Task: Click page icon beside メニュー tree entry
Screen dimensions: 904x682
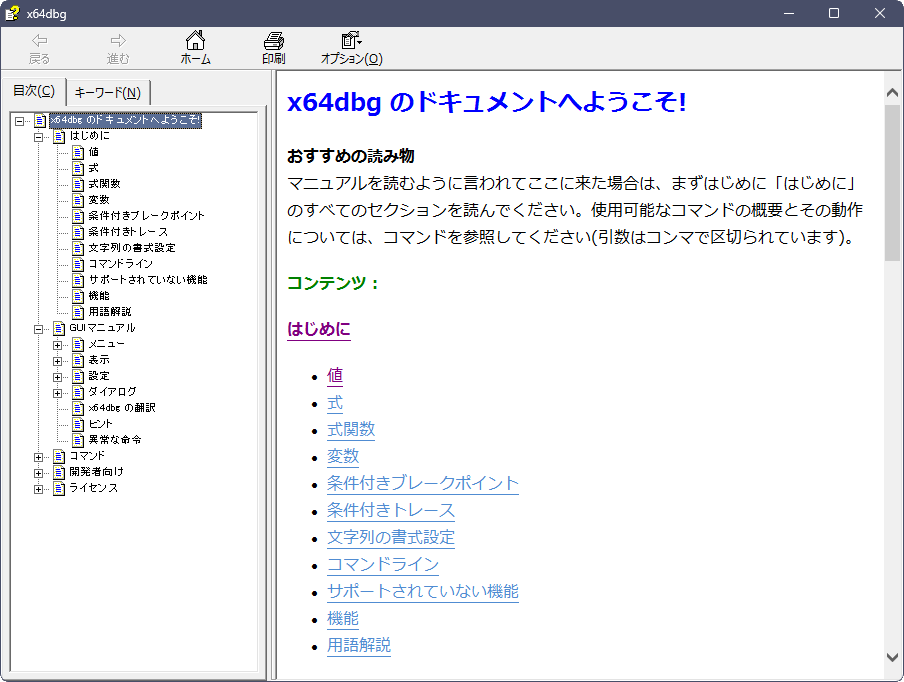Action: click(78, 344)
